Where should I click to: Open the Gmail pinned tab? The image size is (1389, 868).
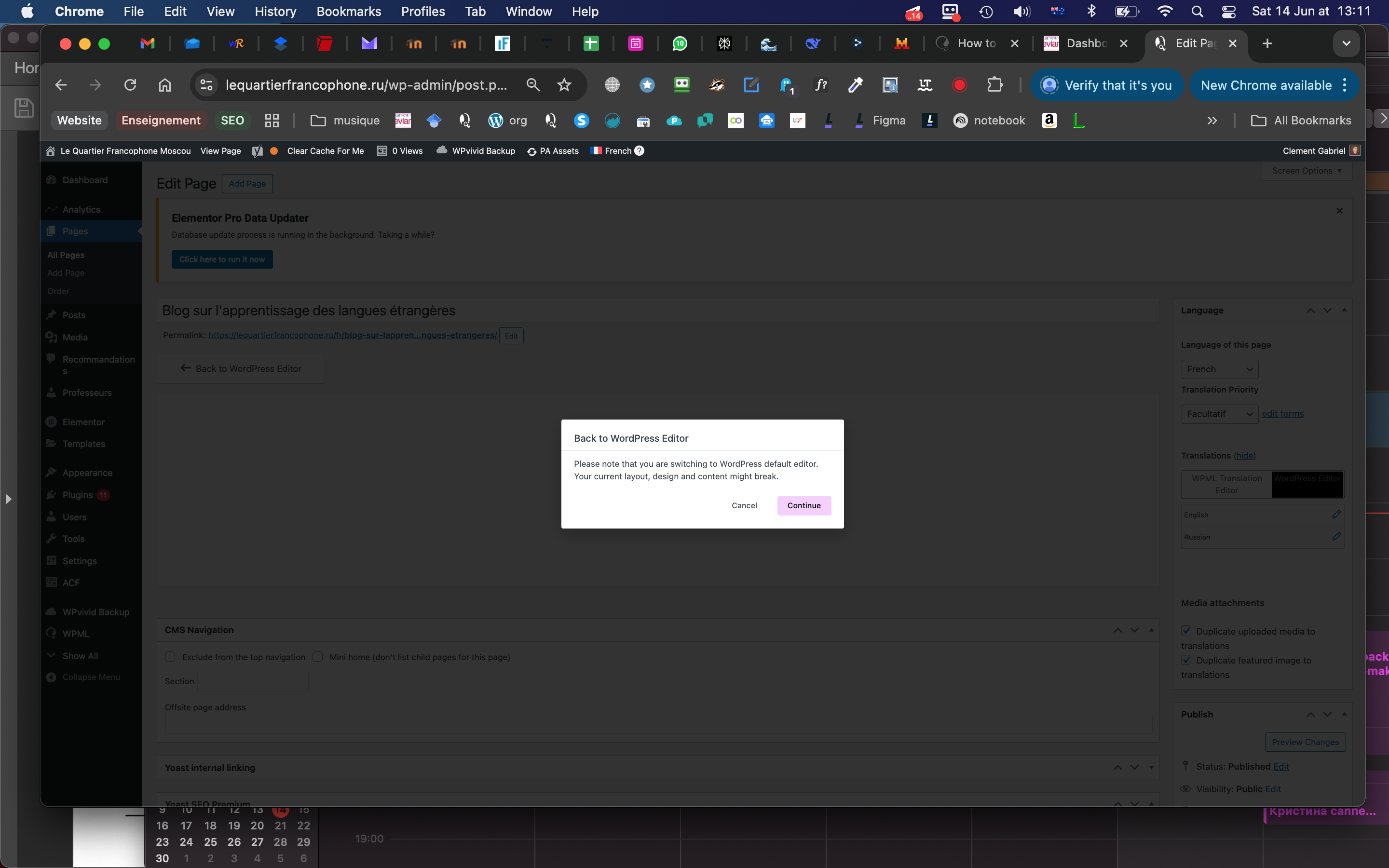coord(148,43)
